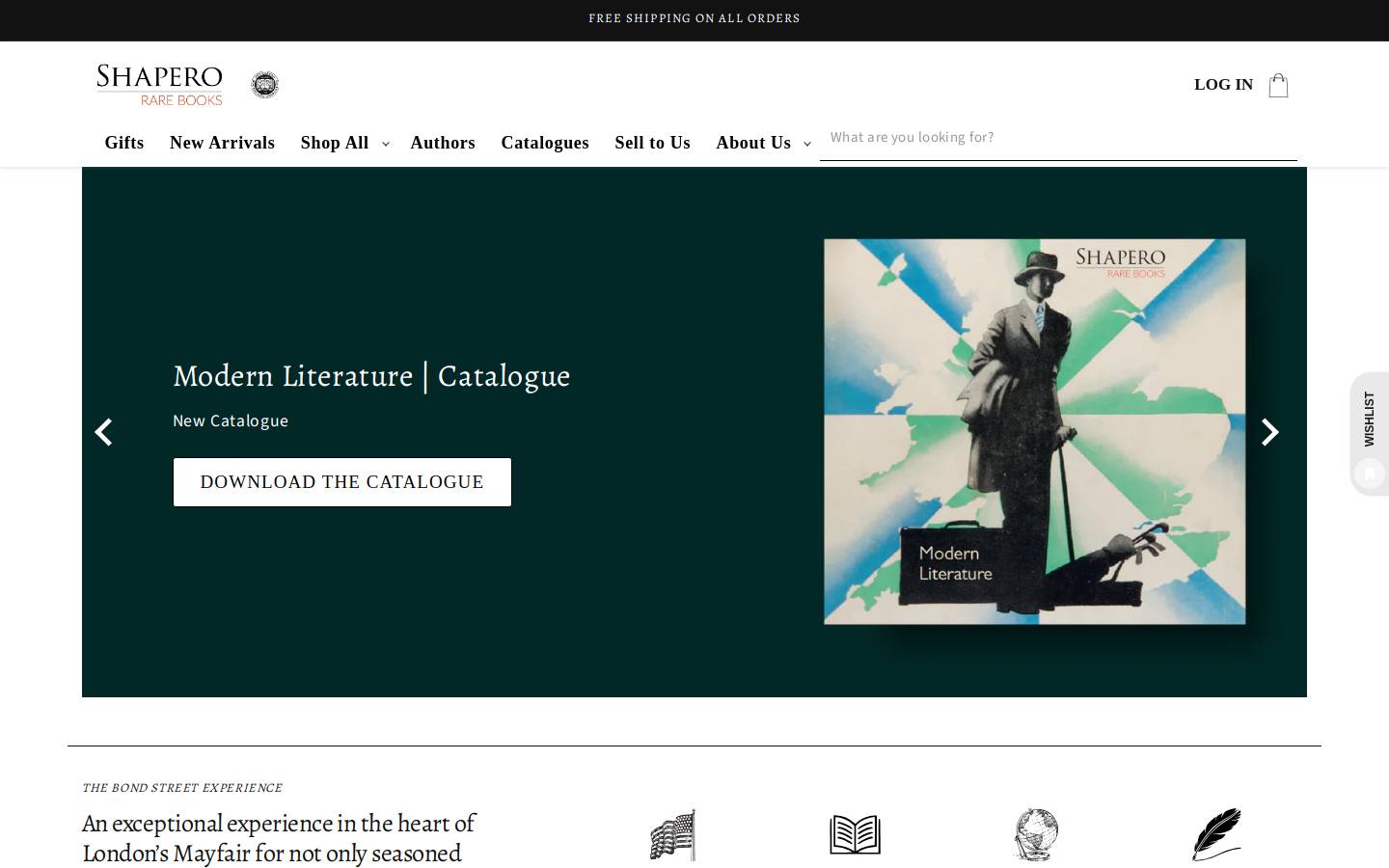Go to Authors page
The image size is (1389, 868).
(443, 143)
